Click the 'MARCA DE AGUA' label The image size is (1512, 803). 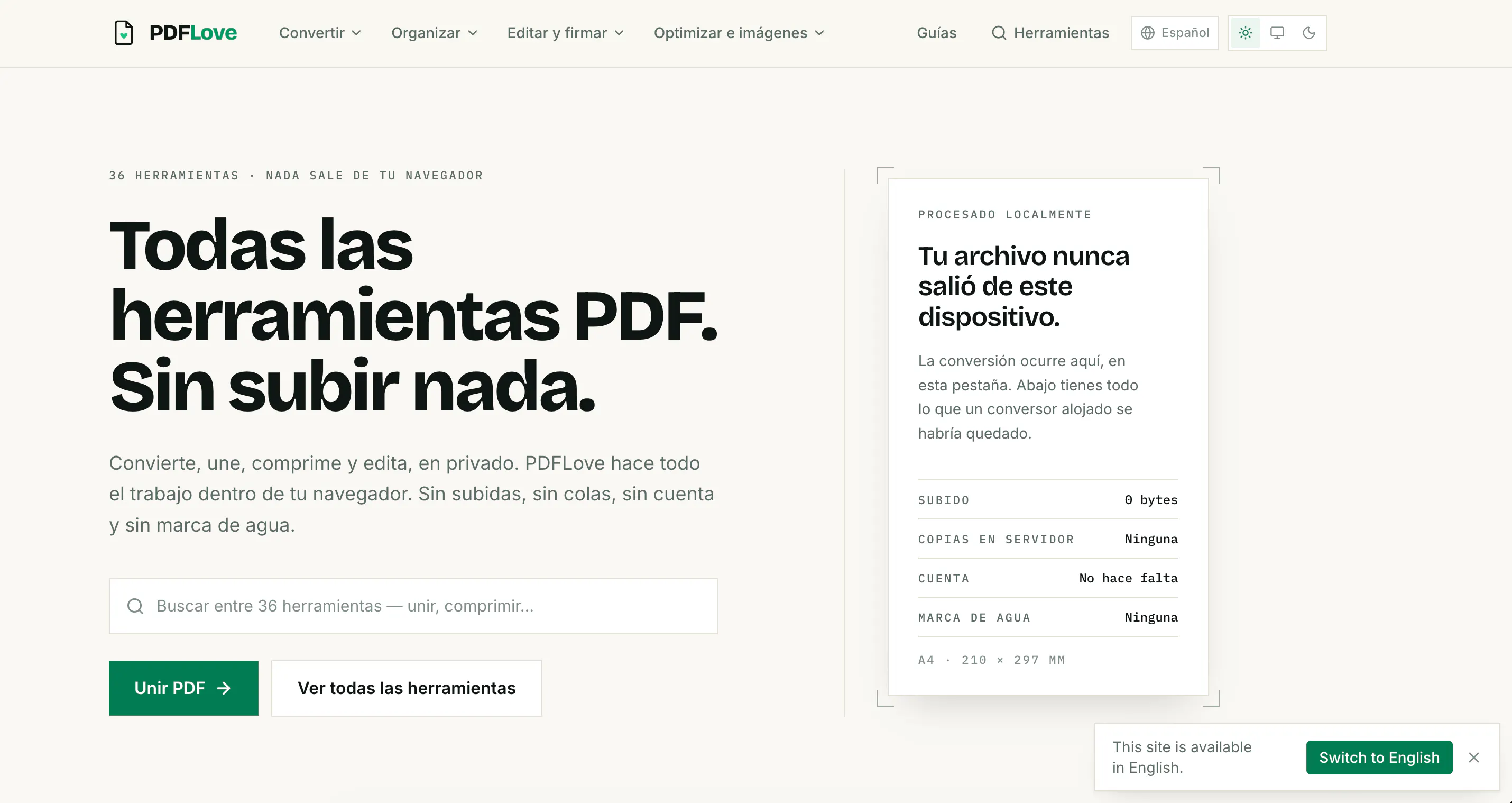click(x=974, y=618)
